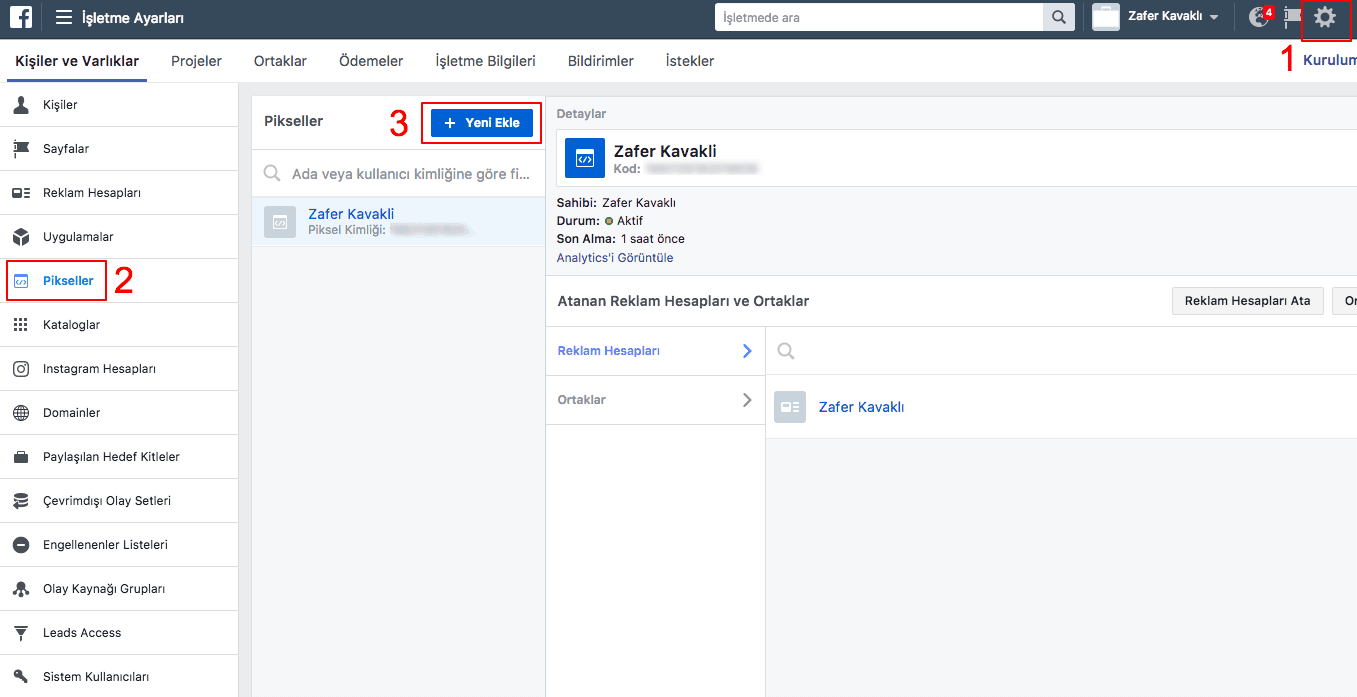Open Zafer Kavaklı ad account link
Viewport: 1357px width, 697px height.
coord(861,407)
